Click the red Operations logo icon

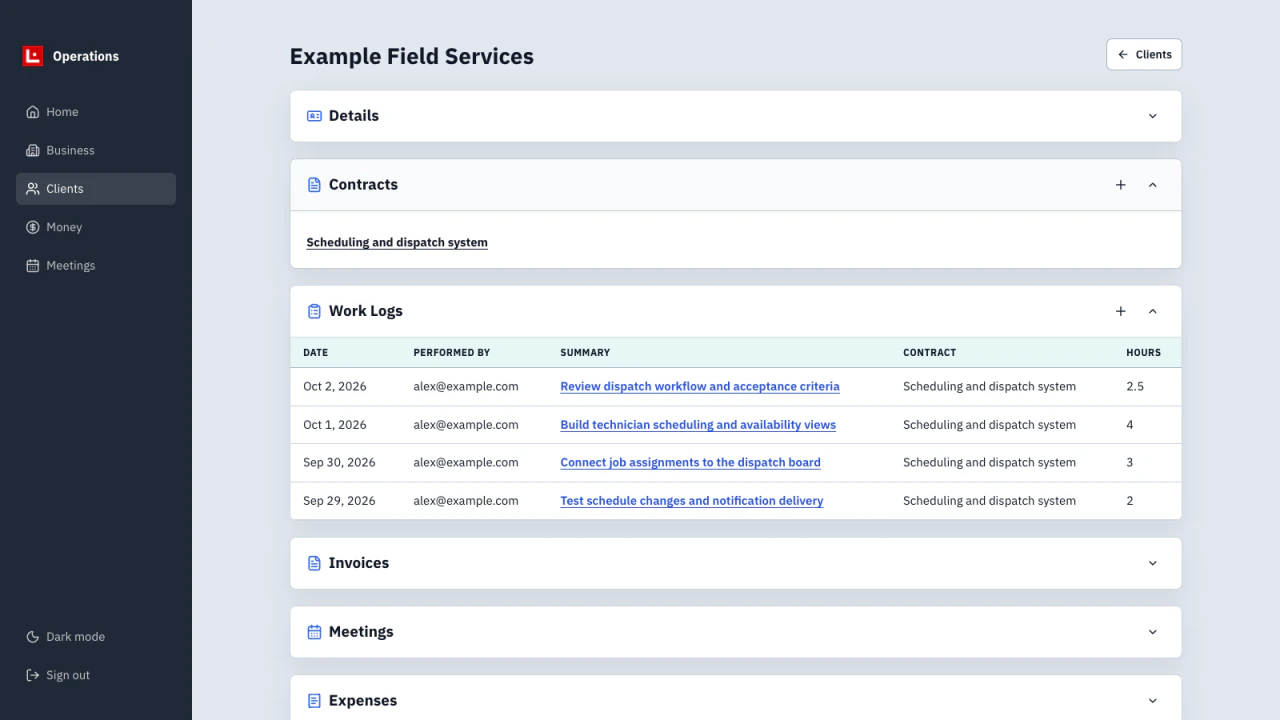(x=33, y=56)
